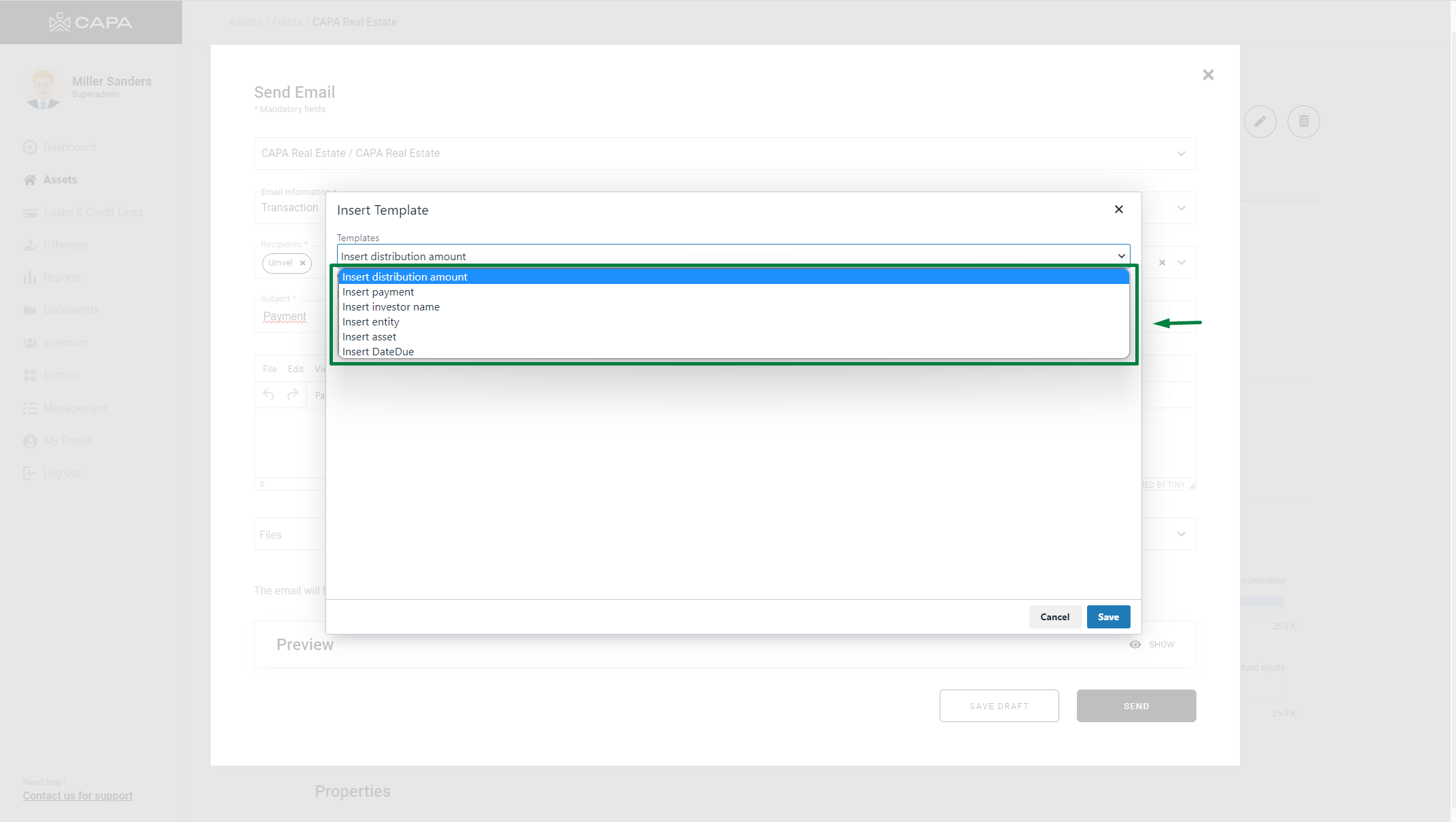Click the trash delete icon

click(x=1303, y=122)
